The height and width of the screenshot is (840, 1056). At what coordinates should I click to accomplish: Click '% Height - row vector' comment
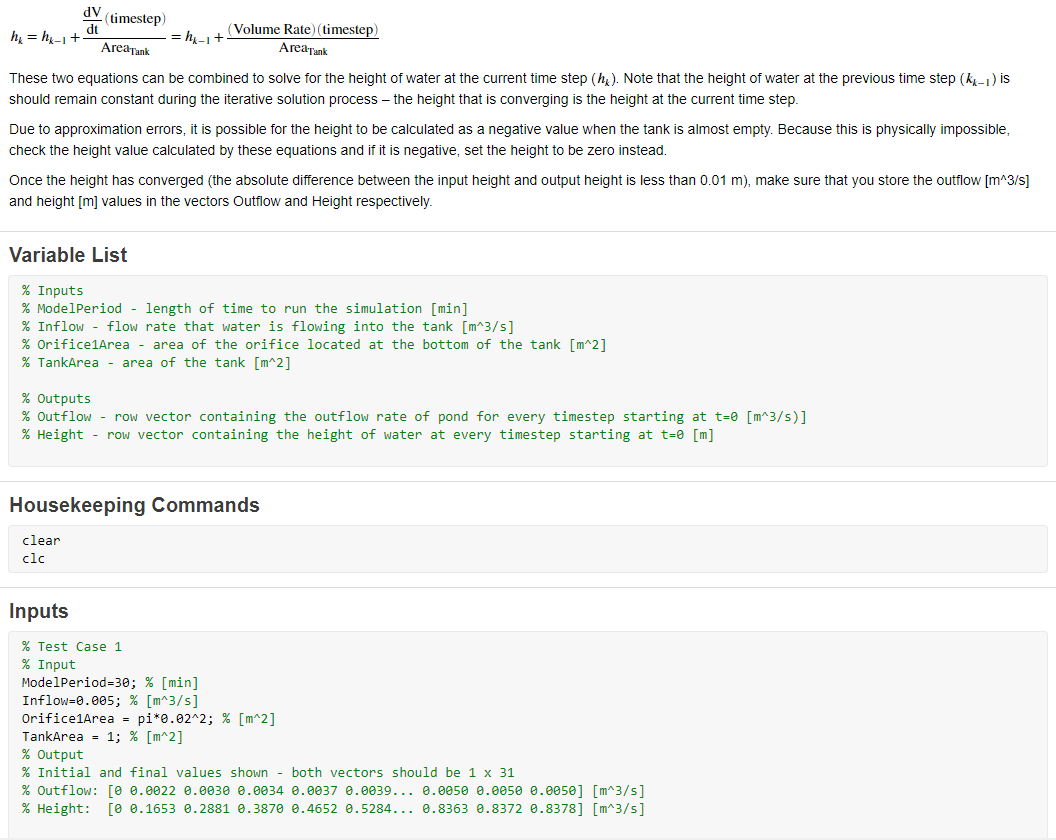tap(368, 435)
